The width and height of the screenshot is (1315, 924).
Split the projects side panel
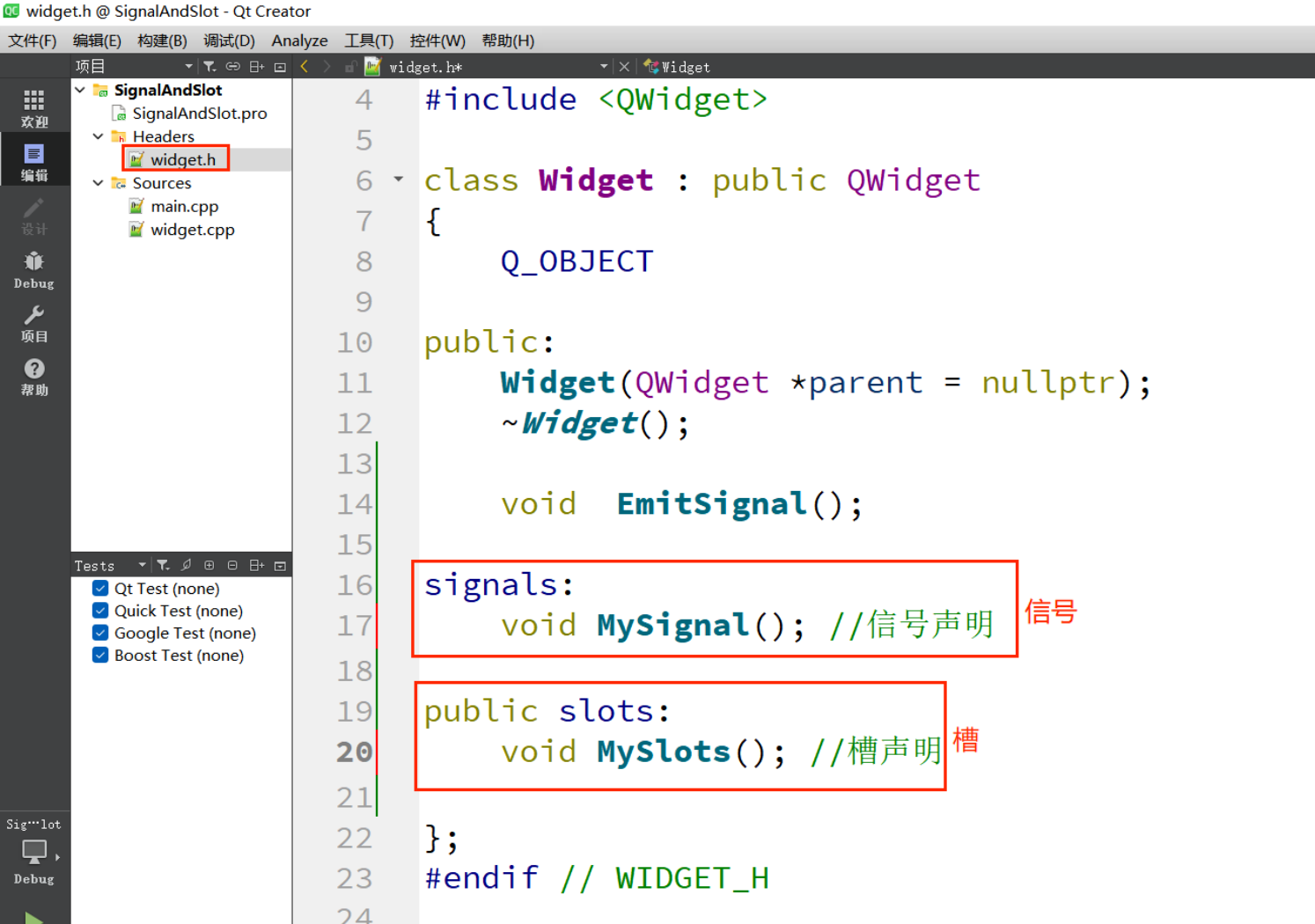(x=257, y=67)
